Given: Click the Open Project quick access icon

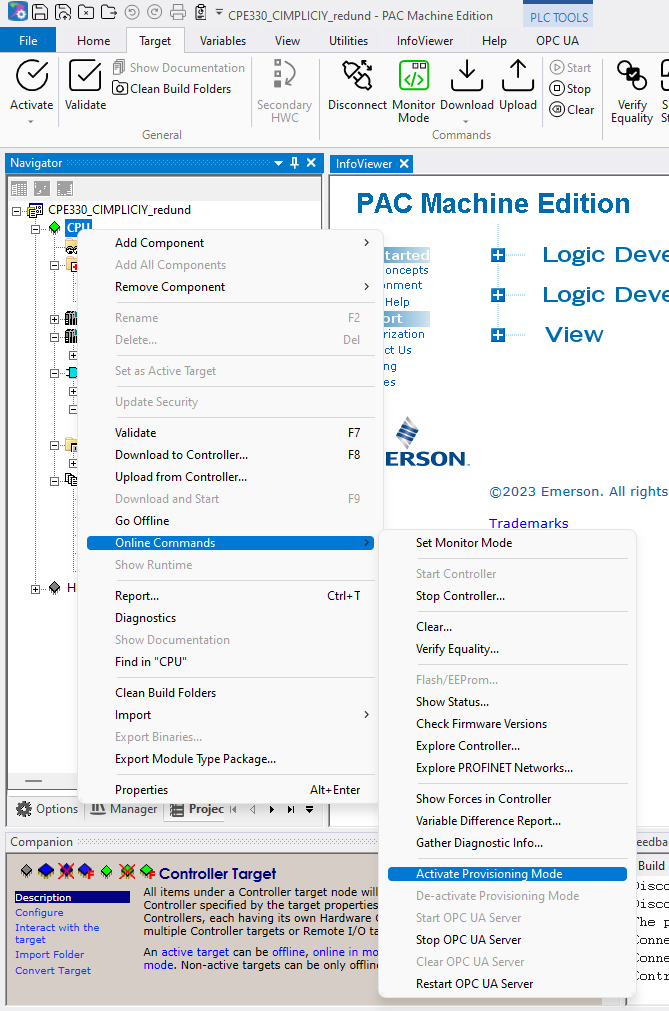Looking at the screenshot, I should pos(109,12).
